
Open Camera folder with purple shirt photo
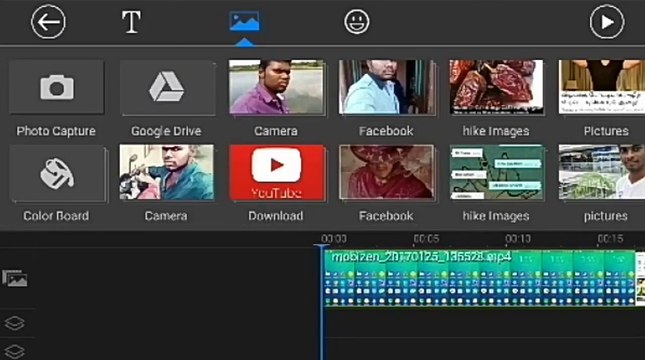click(276, 87)
